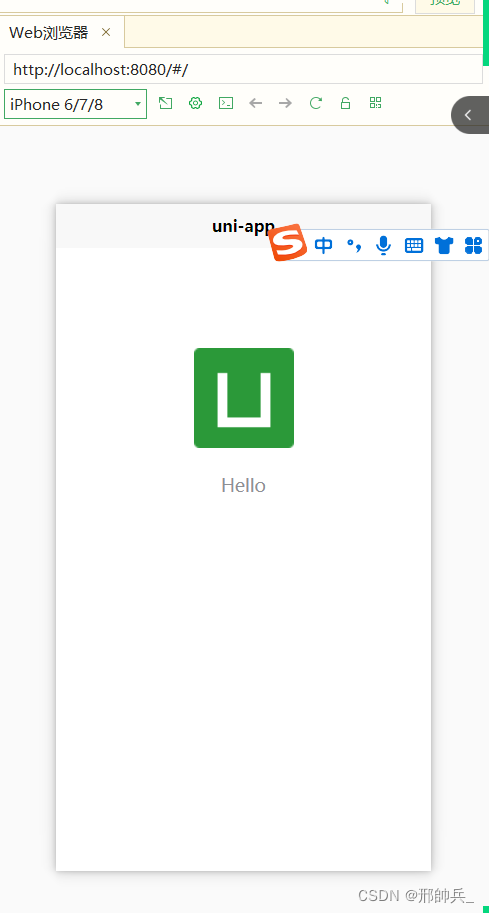Collapse side panel with dark chevron button
Image resolution: width=489 pixels, height=913 pixels.
pyautogui.click(x=470, y=115)
